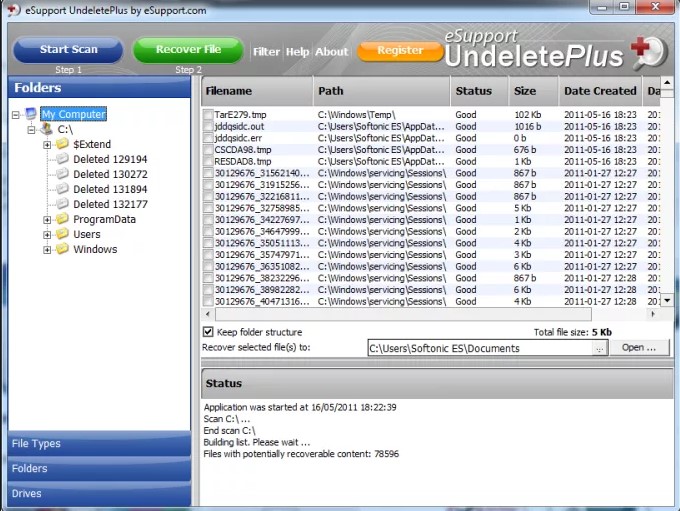Click the $Extend folder icon

[62, 145]
